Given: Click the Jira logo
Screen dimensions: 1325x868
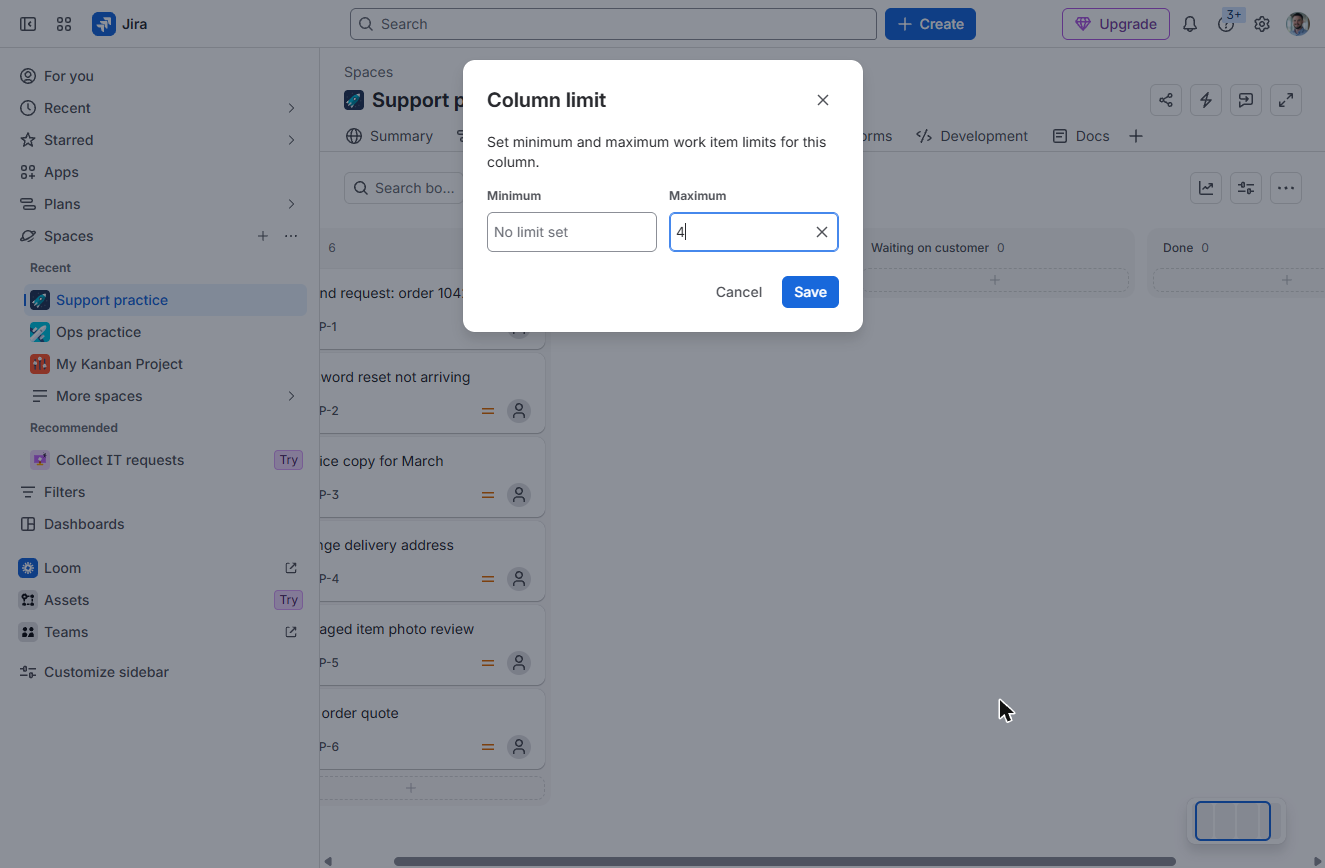Looking at the screenshot, I should click(120, 24).
